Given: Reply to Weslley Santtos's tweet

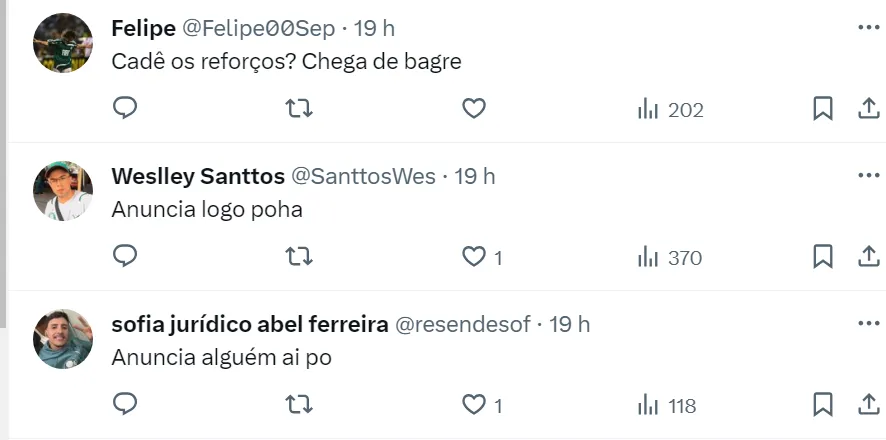Looking at the screenshot, I should click(x=125, y=257).
